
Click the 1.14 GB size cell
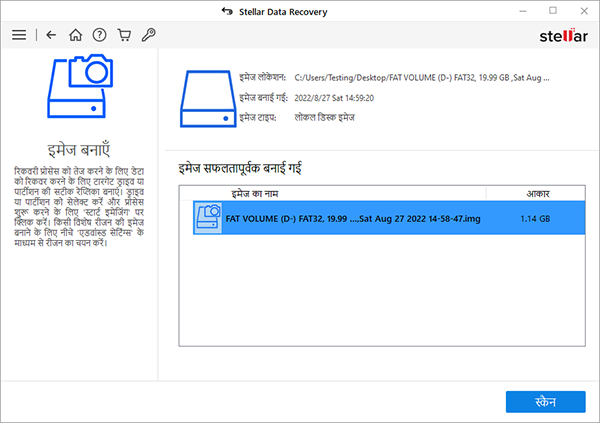pyautogui.click(x=535, y=219)
